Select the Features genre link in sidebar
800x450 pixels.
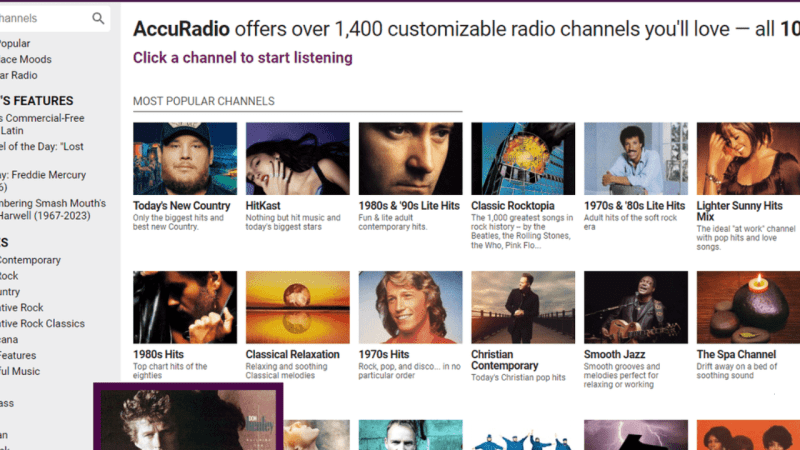pos(18,355)
